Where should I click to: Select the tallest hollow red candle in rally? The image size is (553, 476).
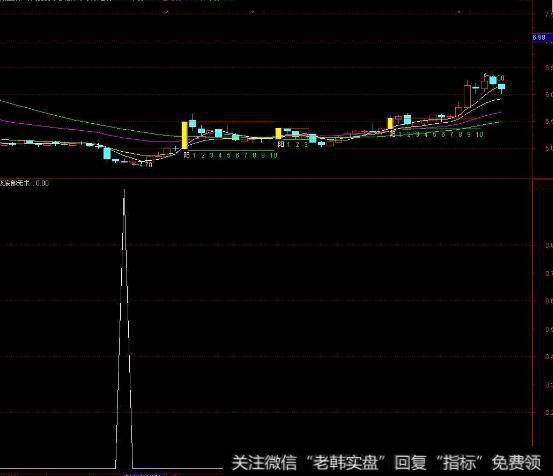pyautogui.click(x=468, y=96)
